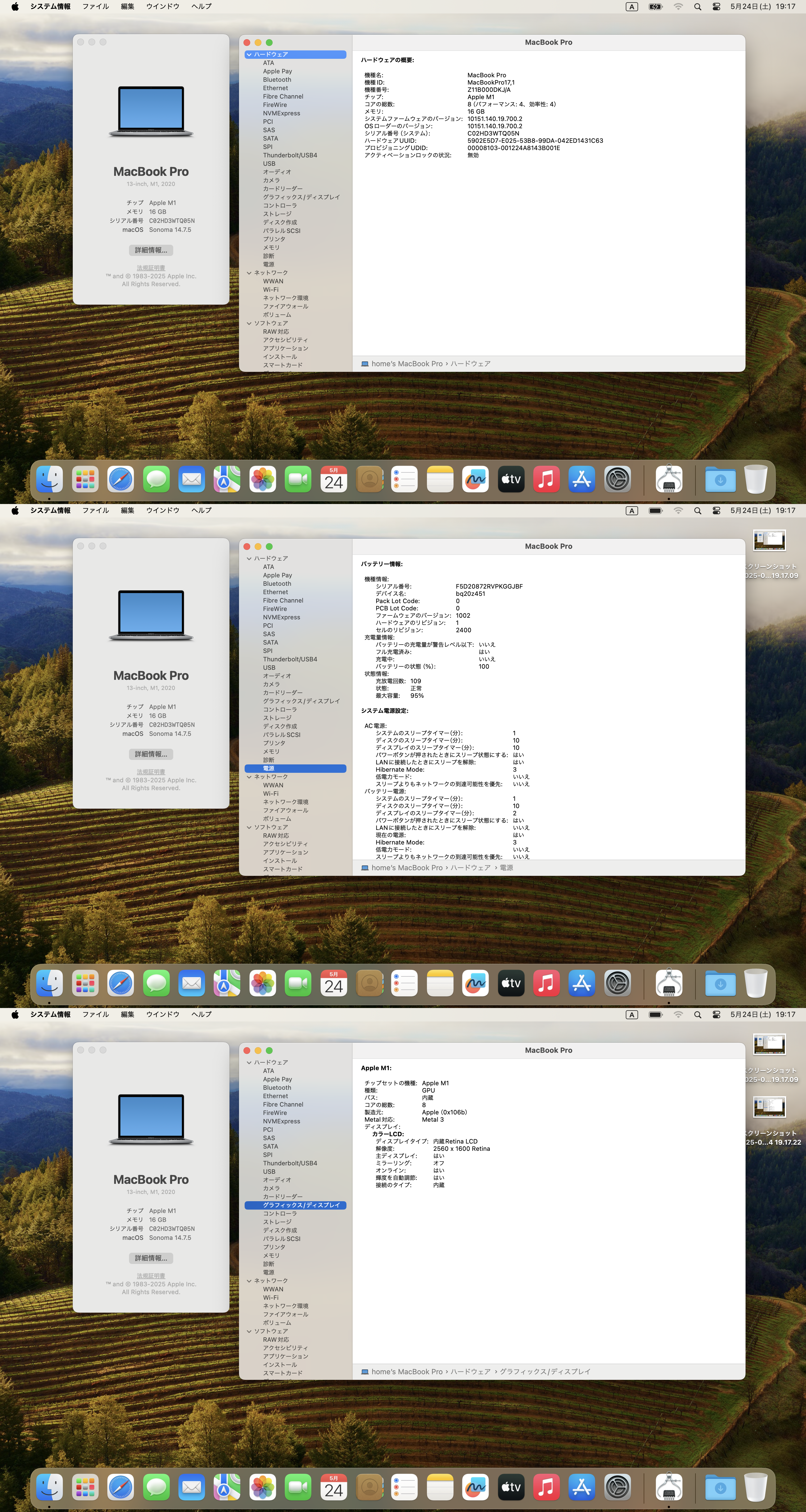Click System Information chip icon in dock under graphics/display window

click(x=669, y=1487)
